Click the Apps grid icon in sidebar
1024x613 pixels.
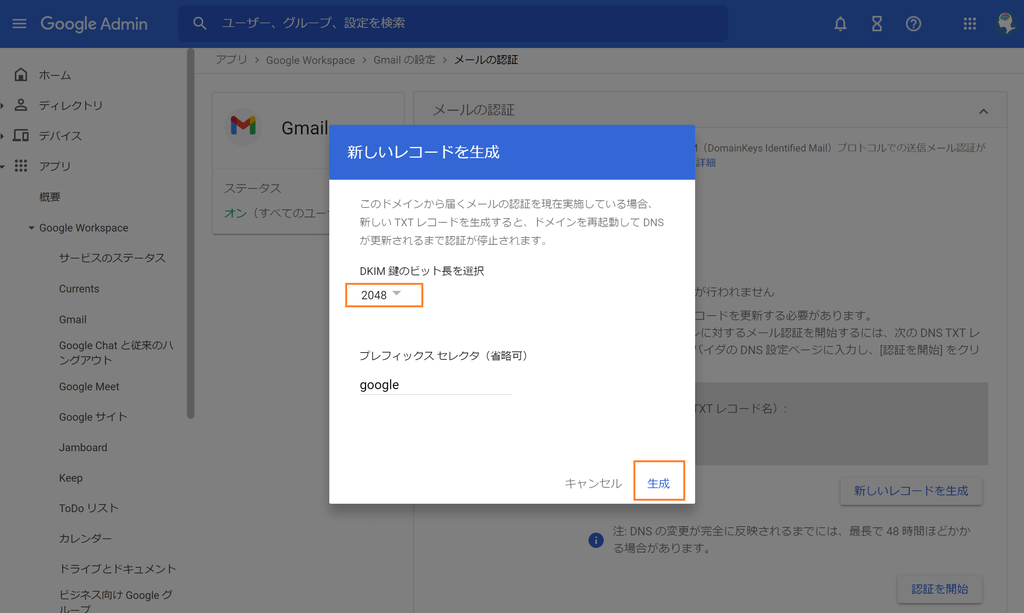click(21, 166)
